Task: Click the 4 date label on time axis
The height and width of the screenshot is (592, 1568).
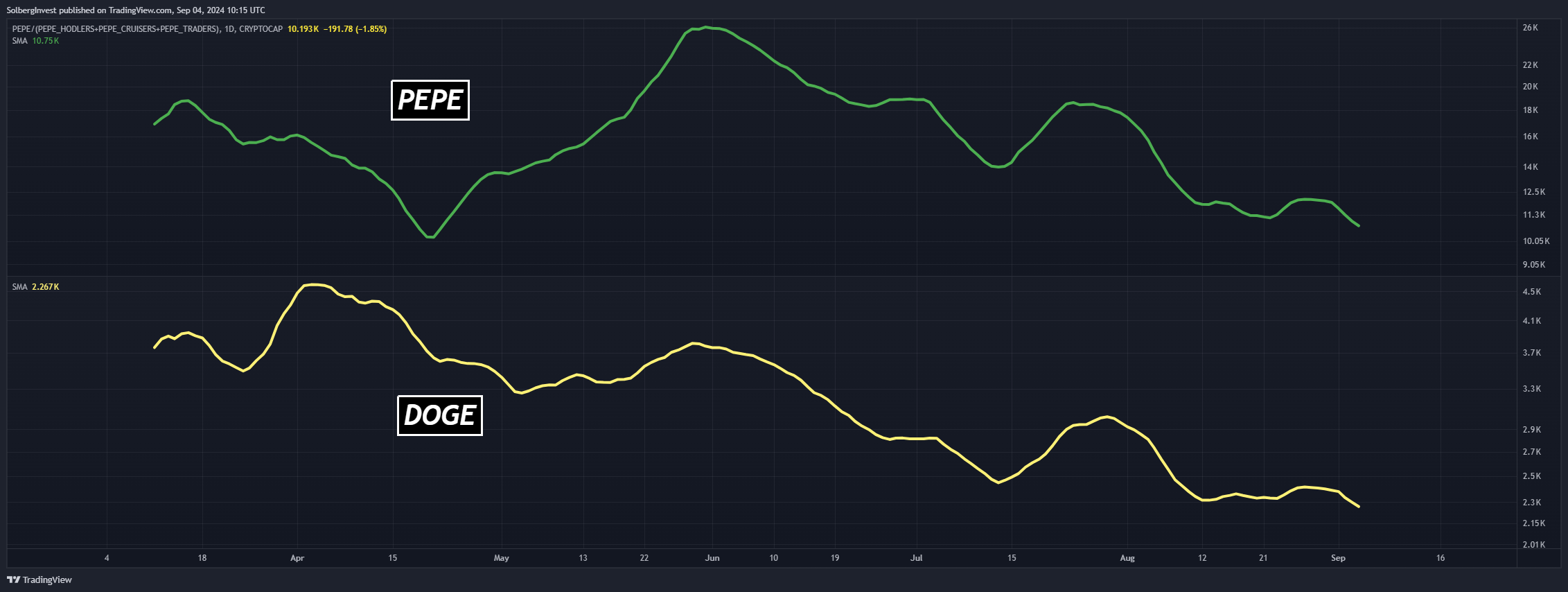Action: pyautogui.click(x=107, y=558)
